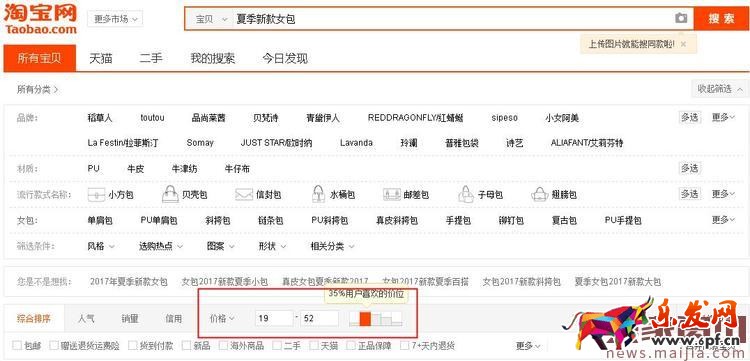Switch to the 所有宝贝 tab

tap(40, 58)
